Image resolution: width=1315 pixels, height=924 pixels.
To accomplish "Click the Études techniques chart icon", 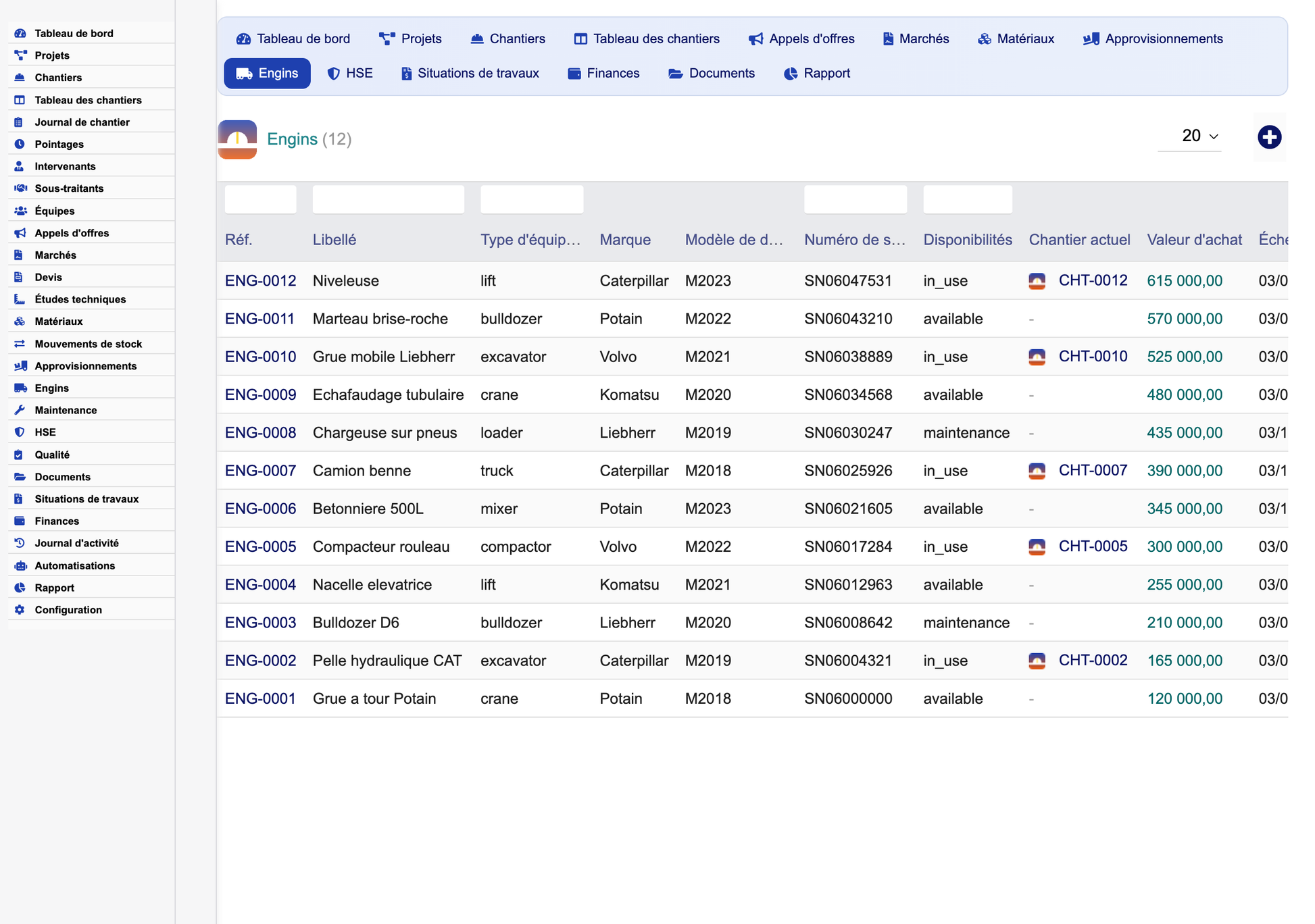I will point(20,299).
